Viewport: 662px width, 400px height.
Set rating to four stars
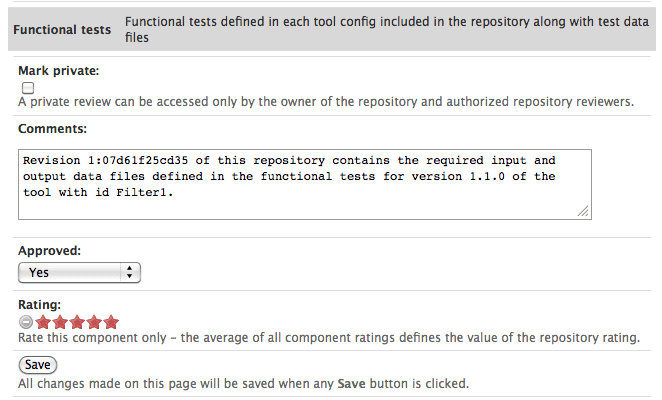[x=93, y=322]
